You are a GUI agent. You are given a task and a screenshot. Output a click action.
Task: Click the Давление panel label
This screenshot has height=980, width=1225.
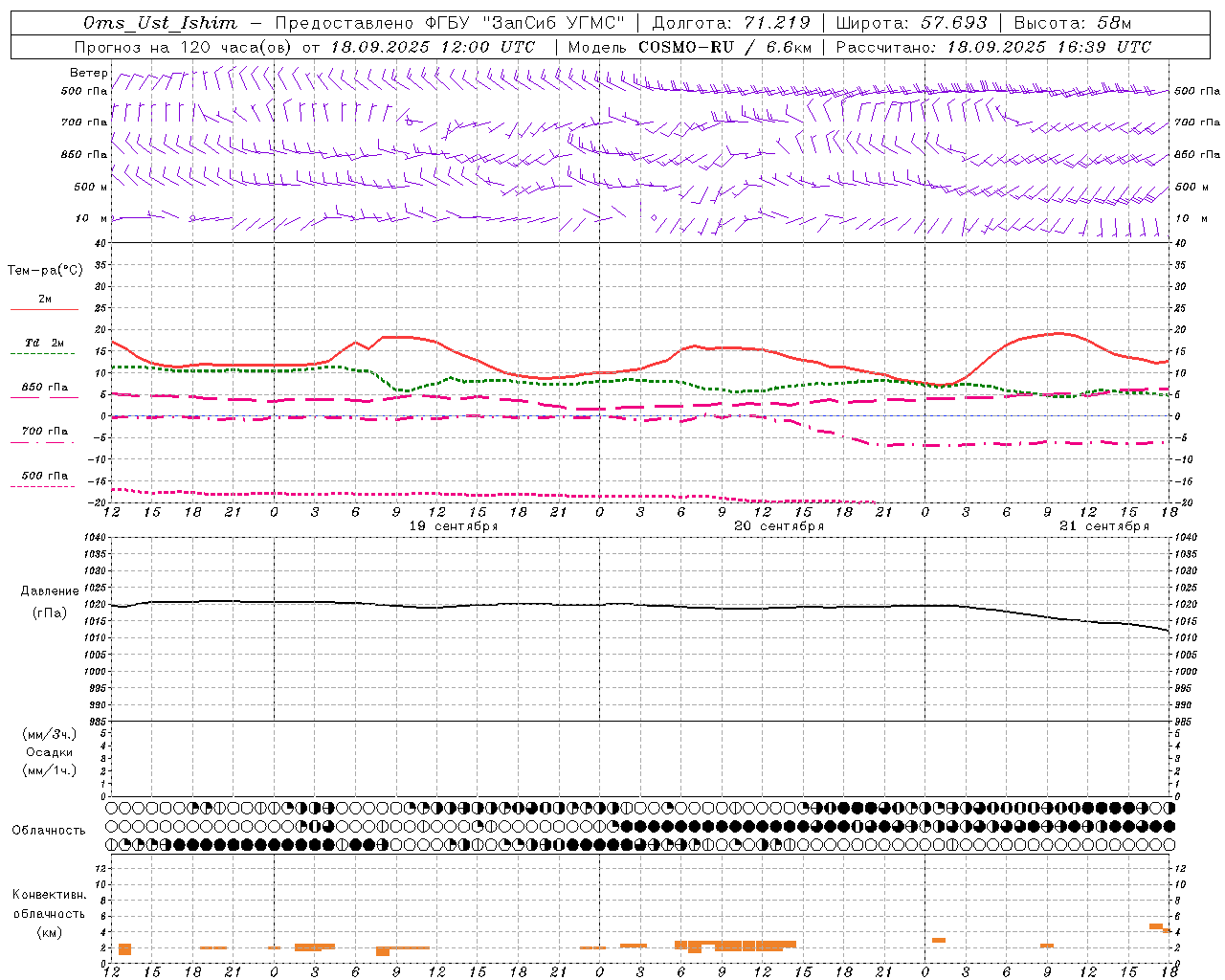[50, 591]
